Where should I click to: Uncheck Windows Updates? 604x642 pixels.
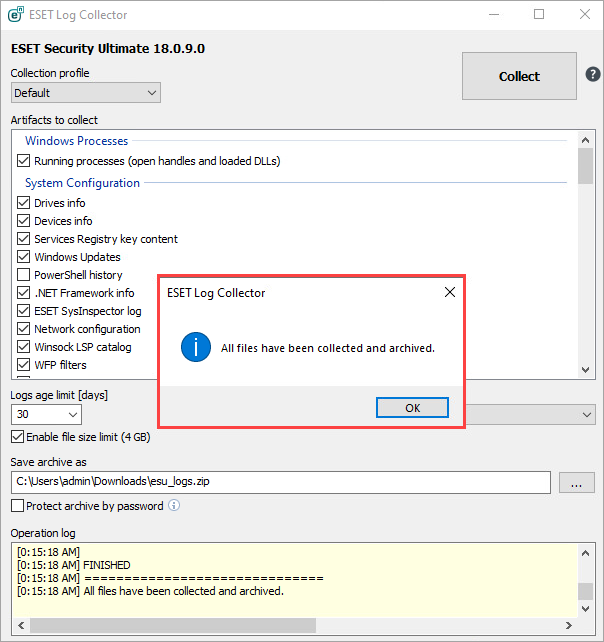click(23, 256)
